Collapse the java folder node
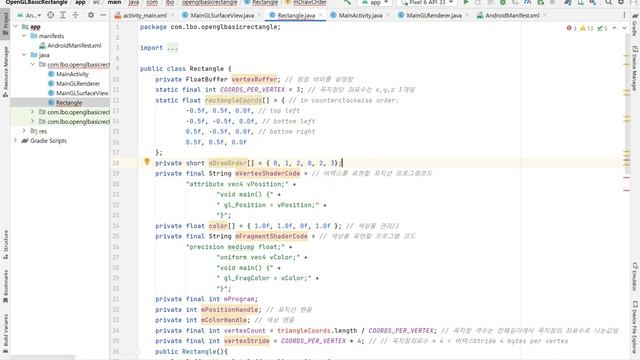This screenshot has width=640, height=360. tap(24, 55)
